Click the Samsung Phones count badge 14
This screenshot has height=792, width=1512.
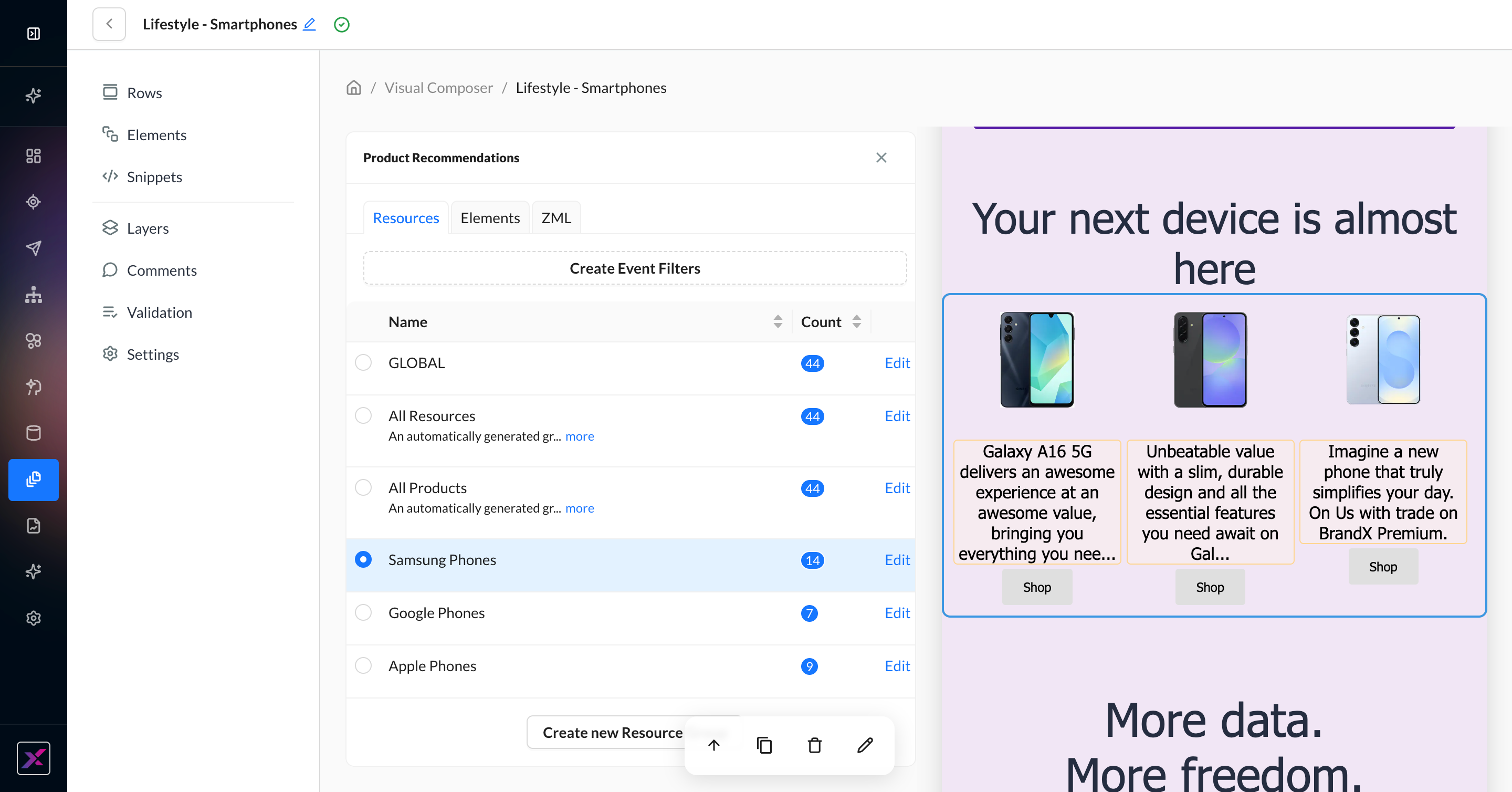click(812, 560)
